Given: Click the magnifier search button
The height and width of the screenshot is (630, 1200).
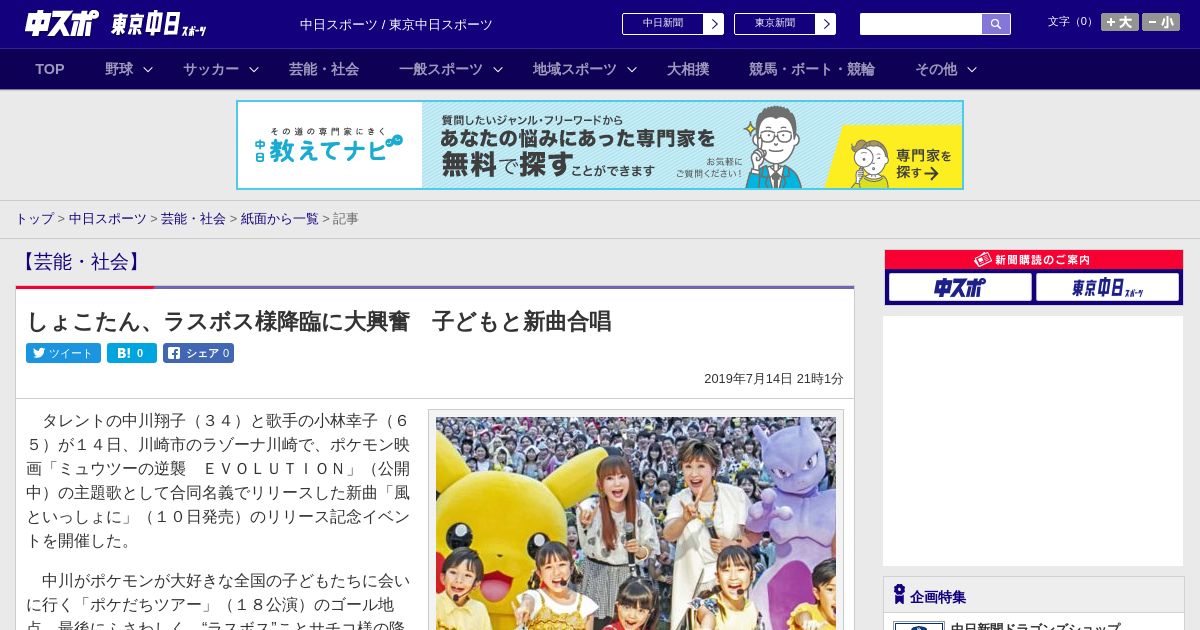Looking at the screenshot, I should [x=996, y=24].
